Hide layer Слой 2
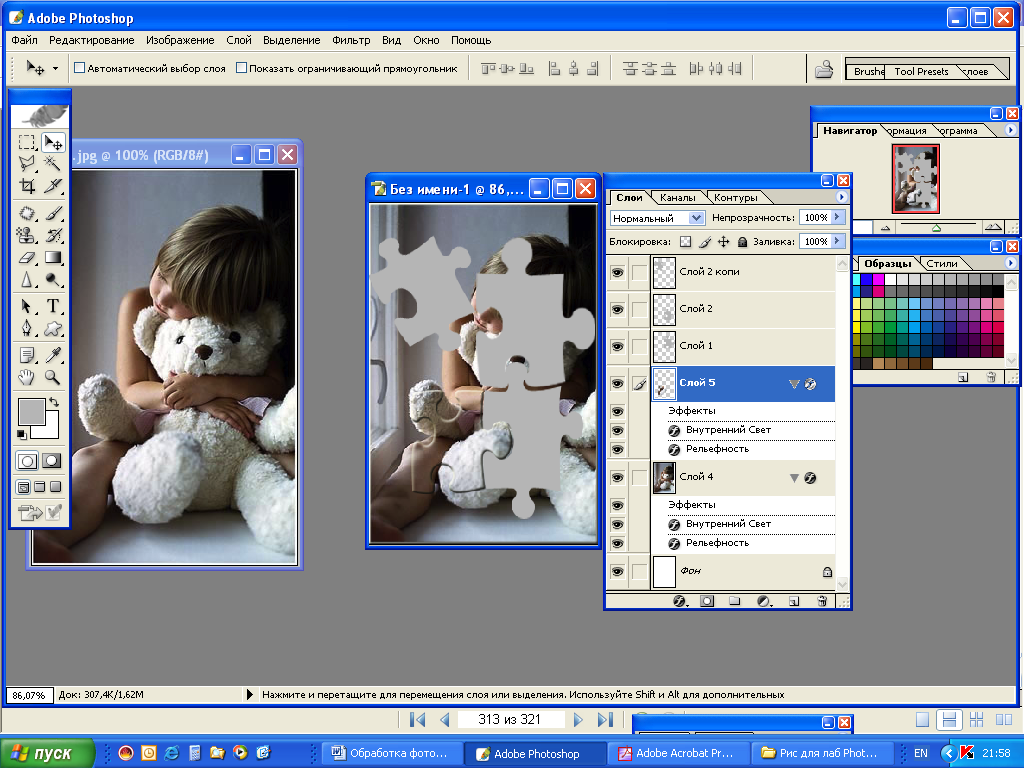This screenshot has width=1024, height=768. point(617,310)
